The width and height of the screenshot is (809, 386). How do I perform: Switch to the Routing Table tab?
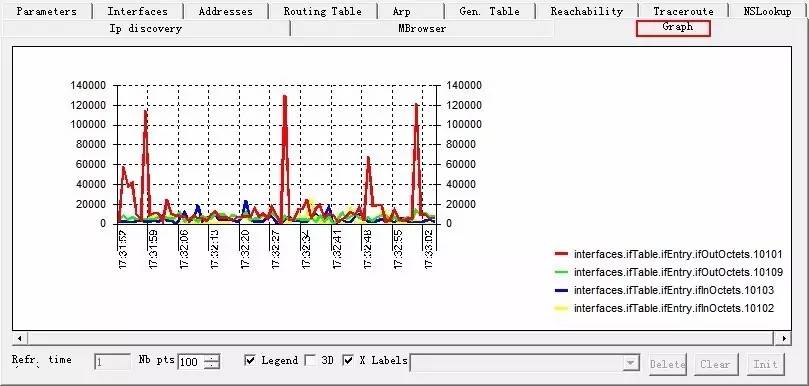point(322,11)
